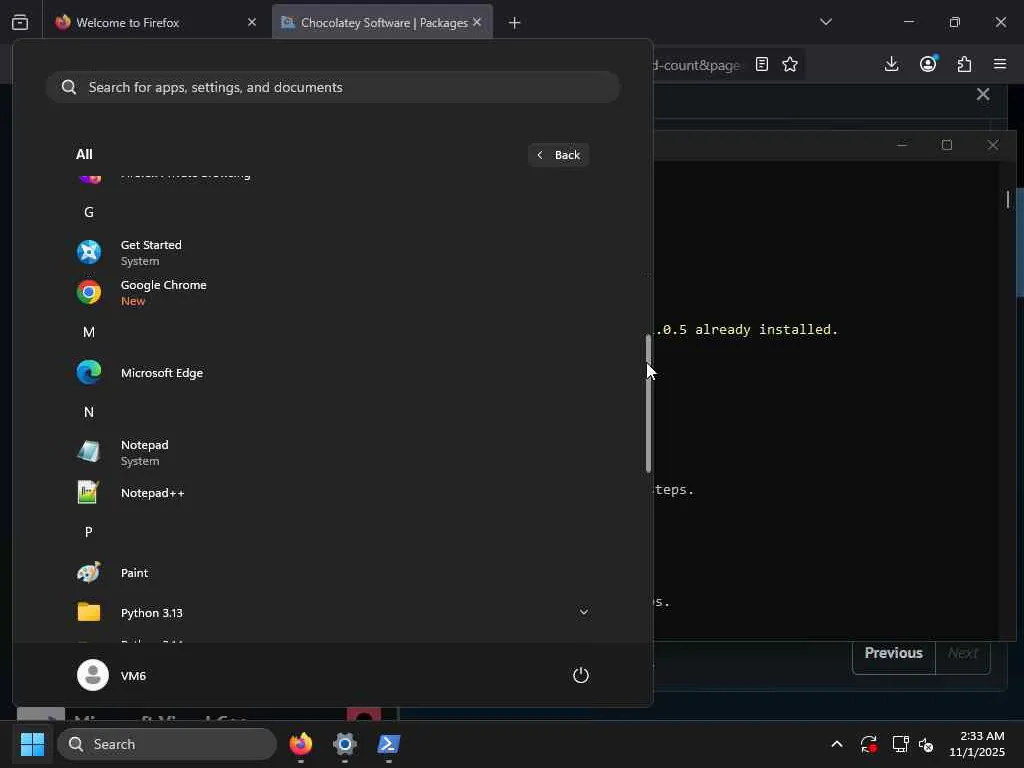Click Next pagination button on page
The height and width of the screenshot is (768, 1024).
963,653
